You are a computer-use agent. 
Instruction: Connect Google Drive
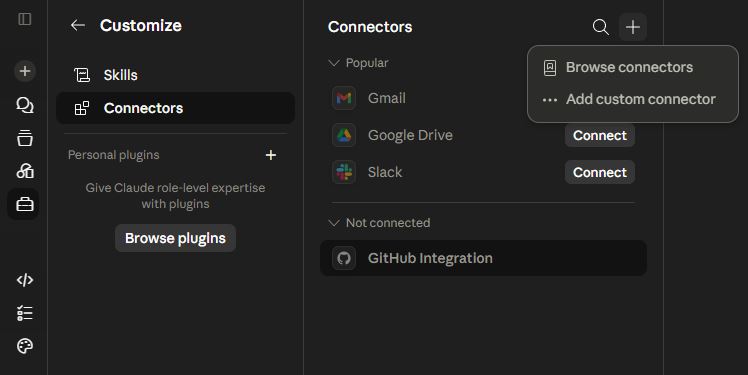(600, 135)
